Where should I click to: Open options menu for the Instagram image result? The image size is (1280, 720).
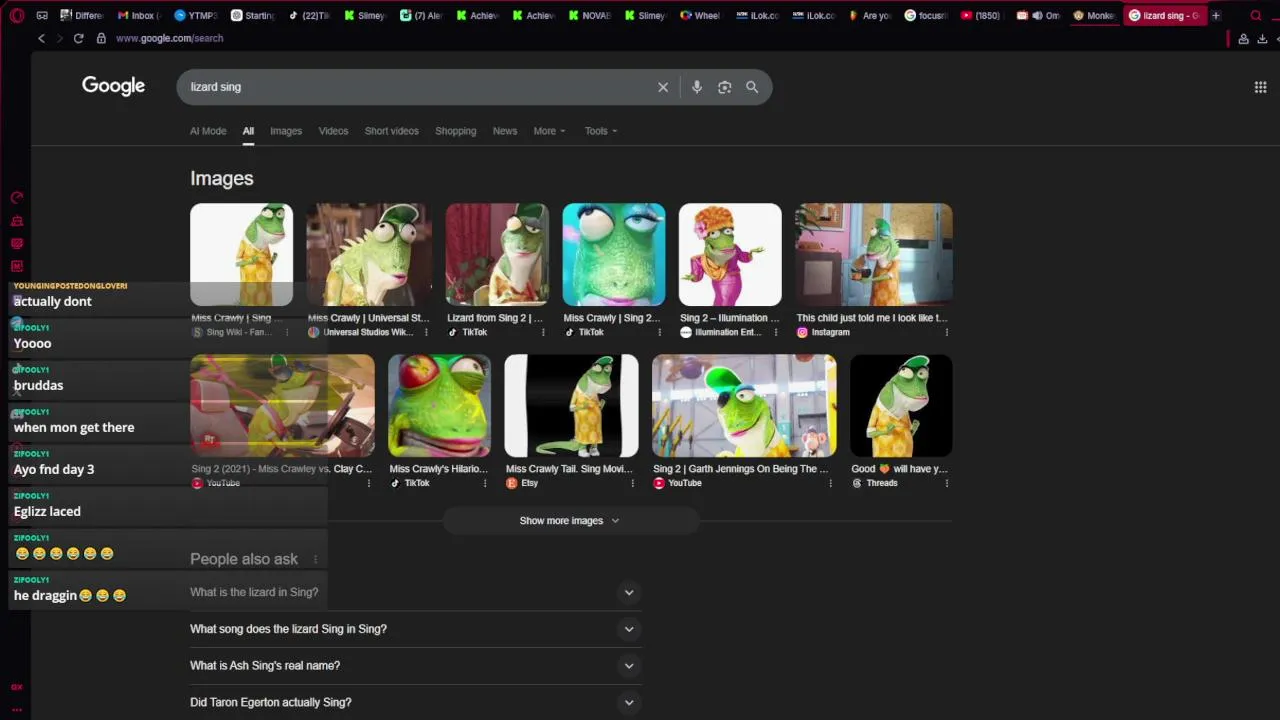click(x=946, y=332)
